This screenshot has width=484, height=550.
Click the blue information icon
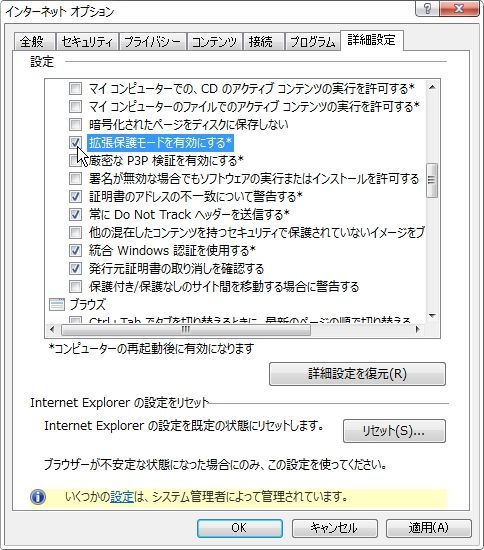click(38, 497)
